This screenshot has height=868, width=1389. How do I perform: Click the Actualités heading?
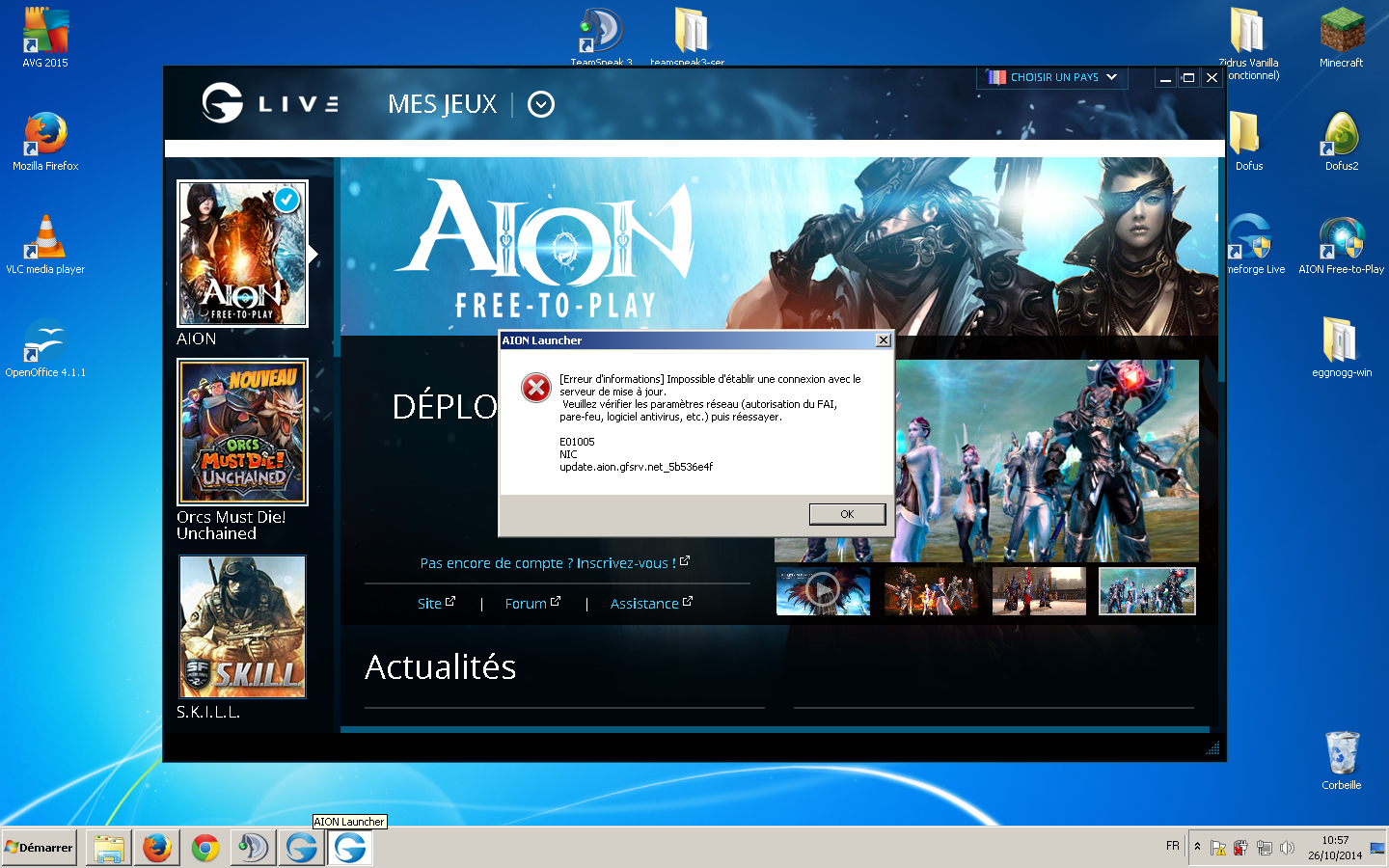441,667
